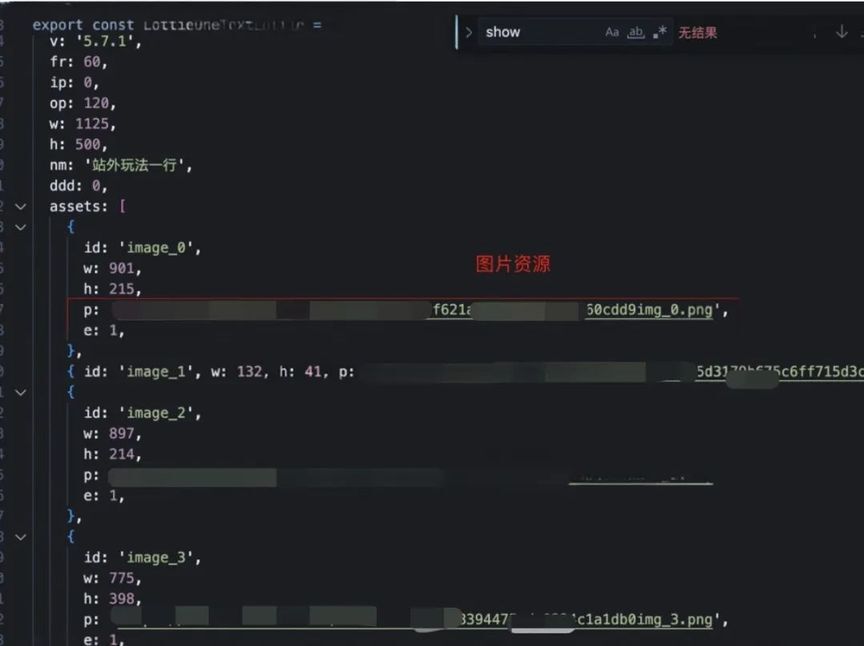Click the w: 1125 value
864x646 pixels.
92,124
